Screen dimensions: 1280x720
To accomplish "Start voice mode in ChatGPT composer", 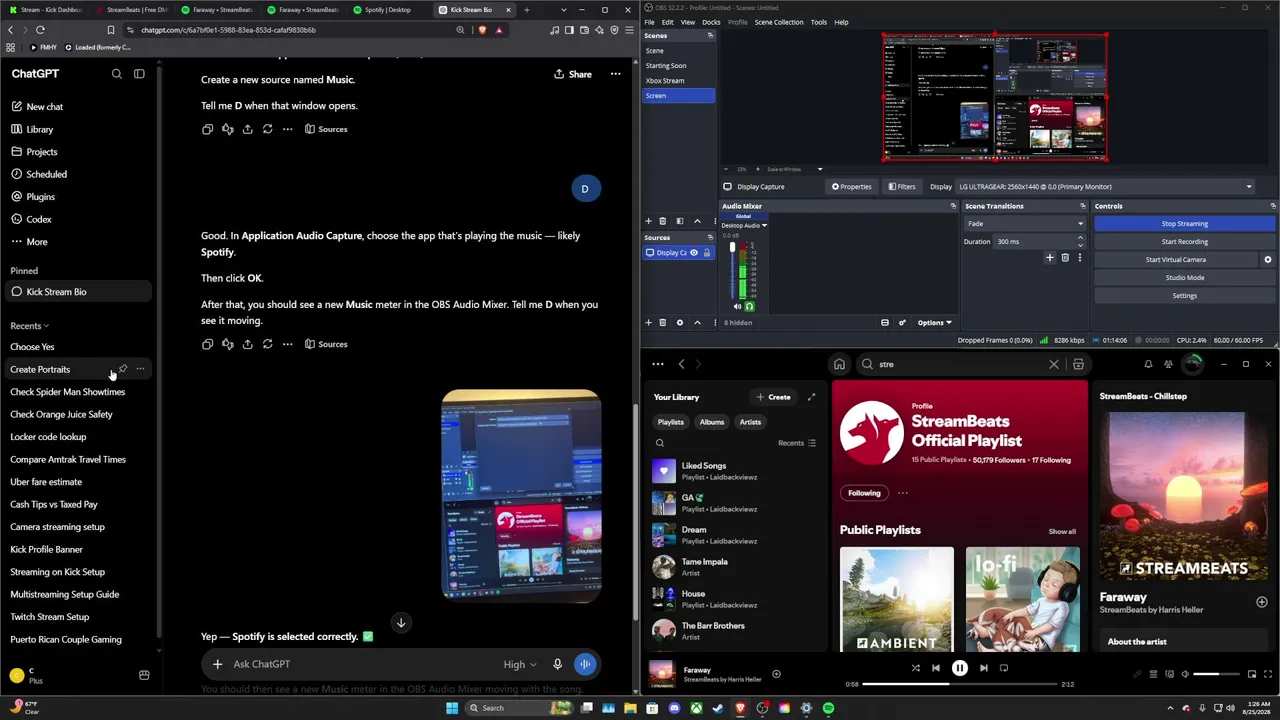I will click(x=585, y=664).
